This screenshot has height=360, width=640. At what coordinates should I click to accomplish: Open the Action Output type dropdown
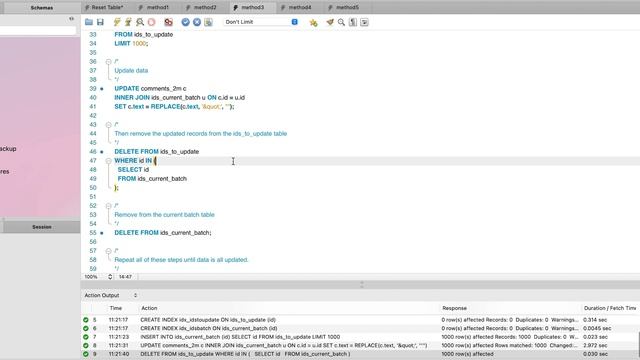pos(135,295)
